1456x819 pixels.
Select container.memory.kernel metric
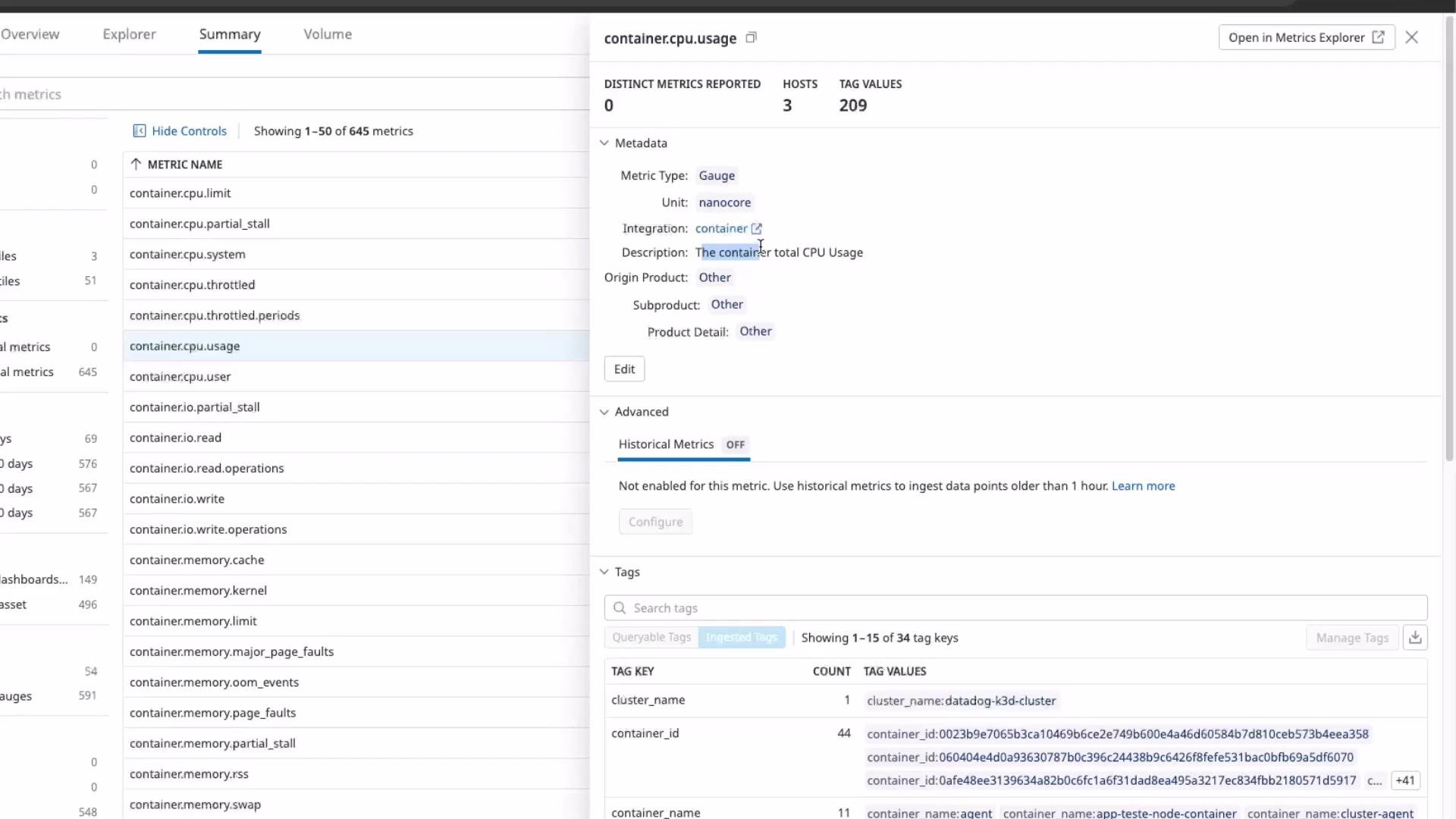point(356,591)
